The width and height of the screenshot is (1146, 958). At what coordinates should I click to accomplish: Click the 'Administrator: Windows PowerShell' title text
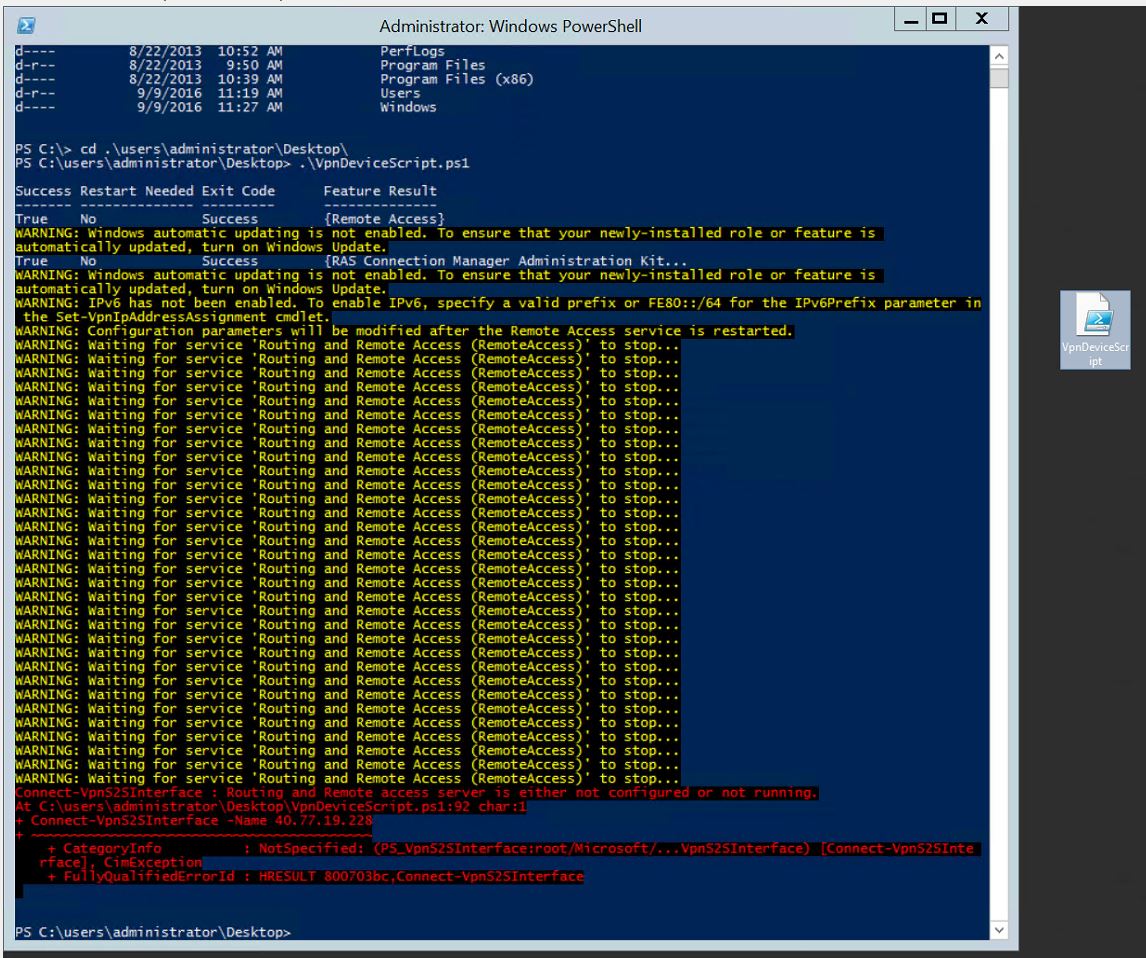click(x=510, y=26)
